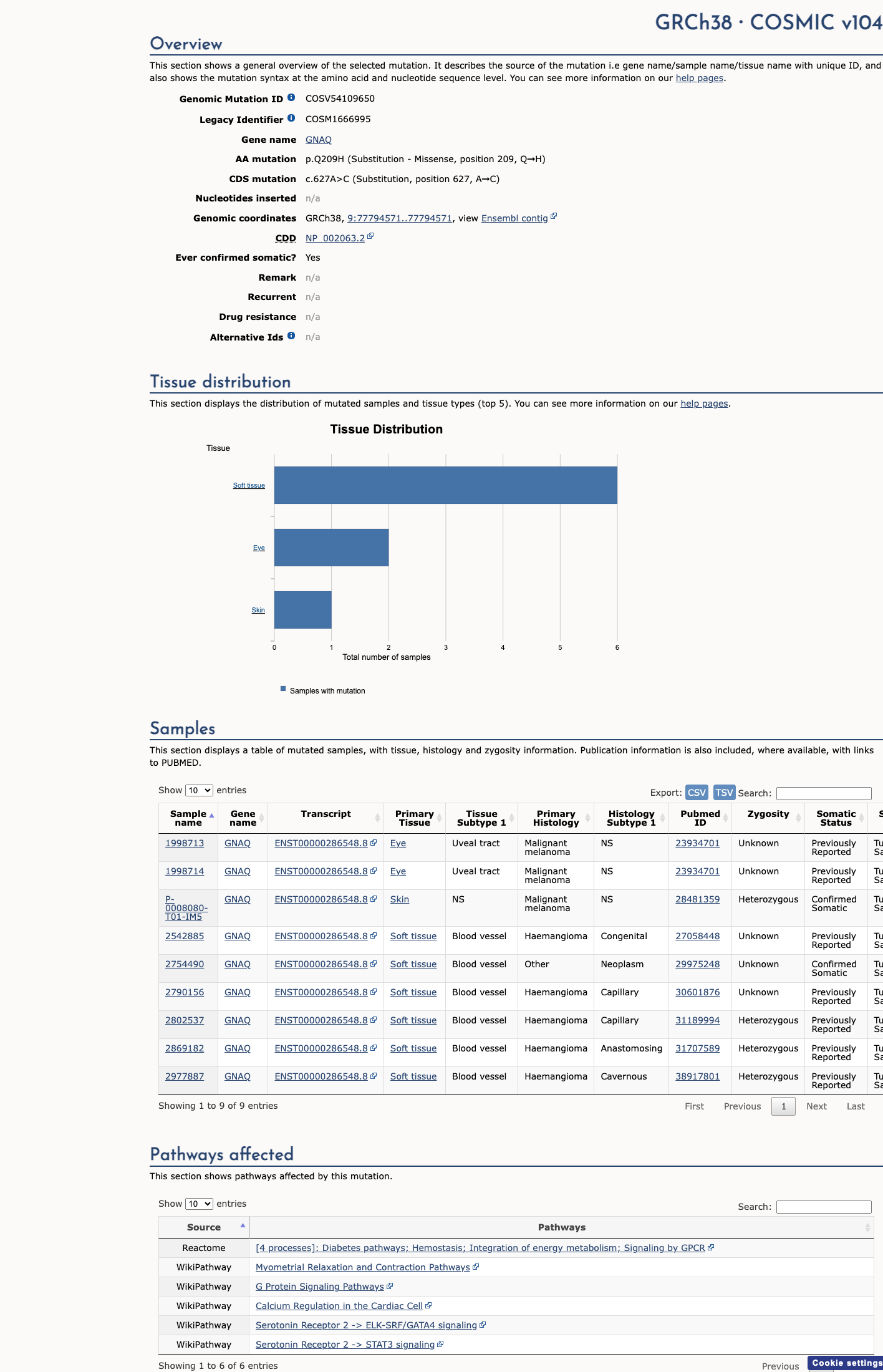Sort samples by Primary Histology column

coord(556,818)
